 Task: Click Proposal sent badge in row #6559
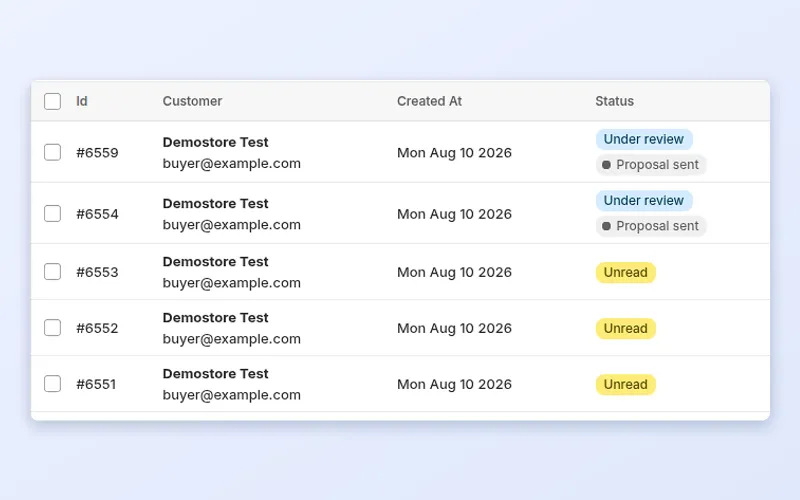coord(651,165)
